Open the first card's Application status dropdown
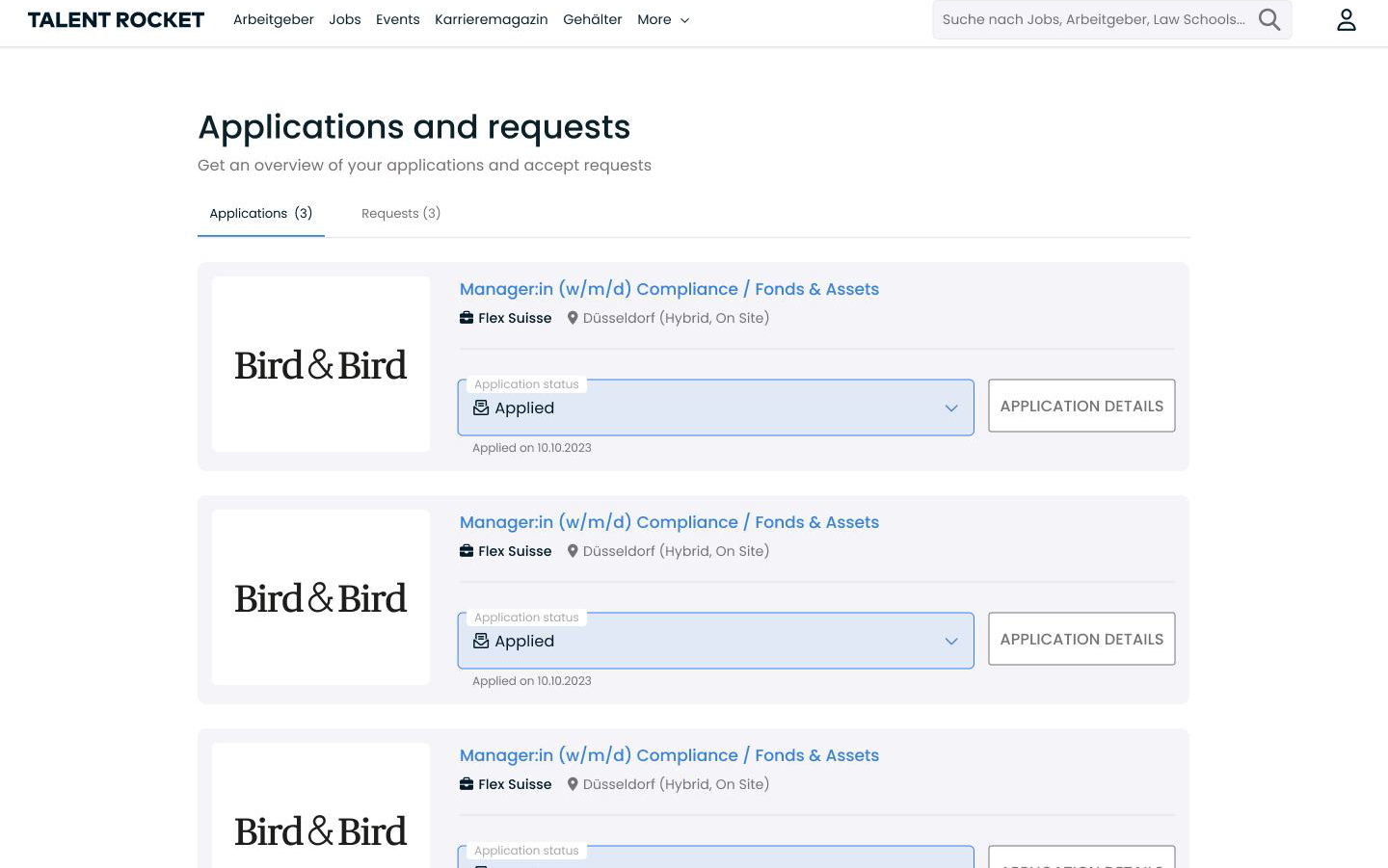 [715, 408]
